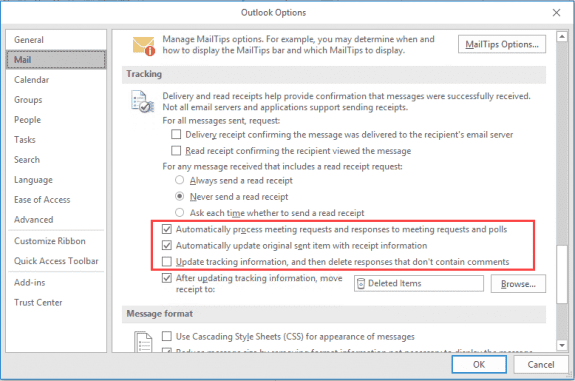
Task: Click the Deleted Items folder field
Action: pos(419,283)
